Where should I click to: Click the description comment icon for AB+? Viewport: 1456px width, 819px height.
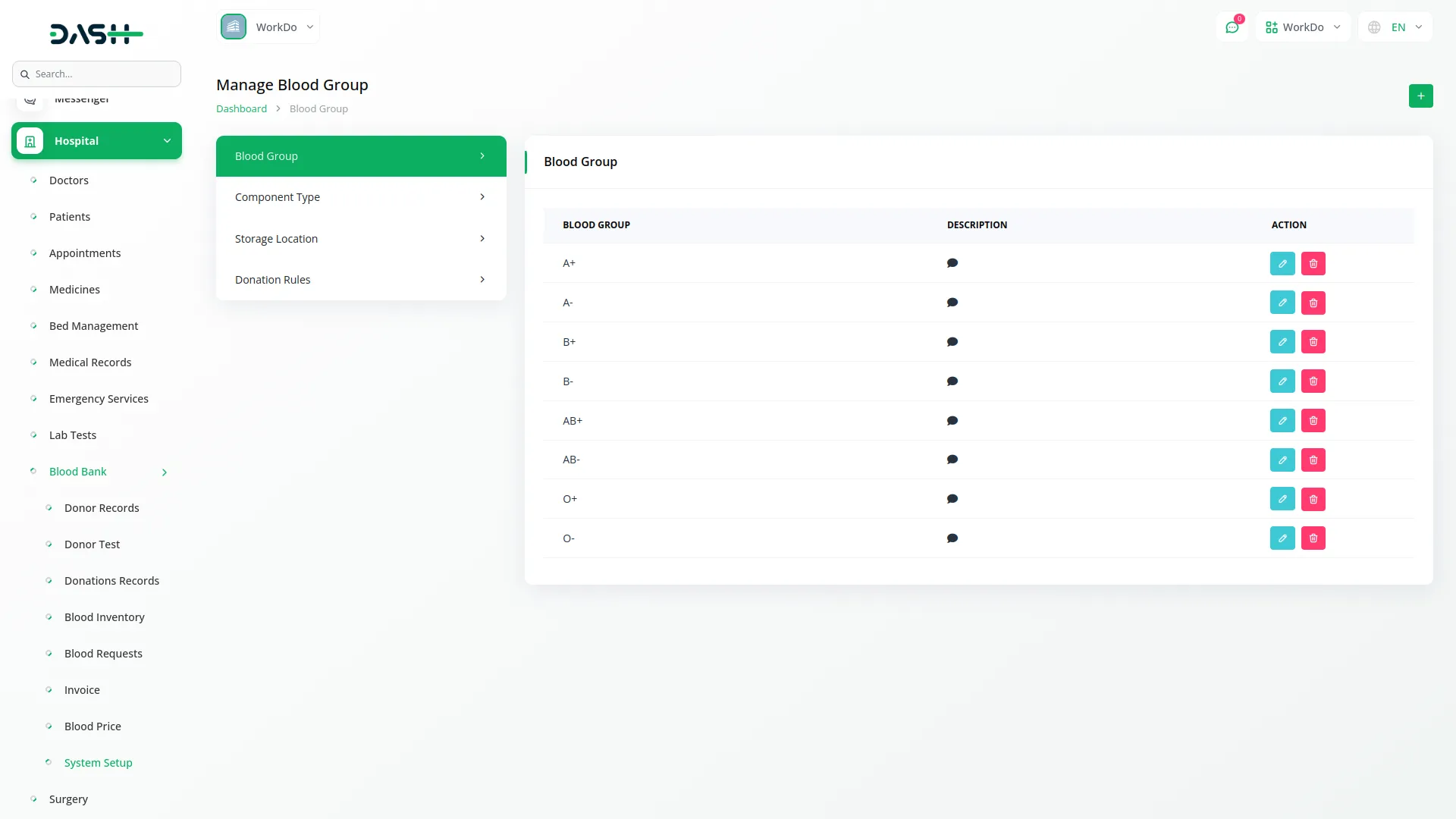(x=952, y=421)
